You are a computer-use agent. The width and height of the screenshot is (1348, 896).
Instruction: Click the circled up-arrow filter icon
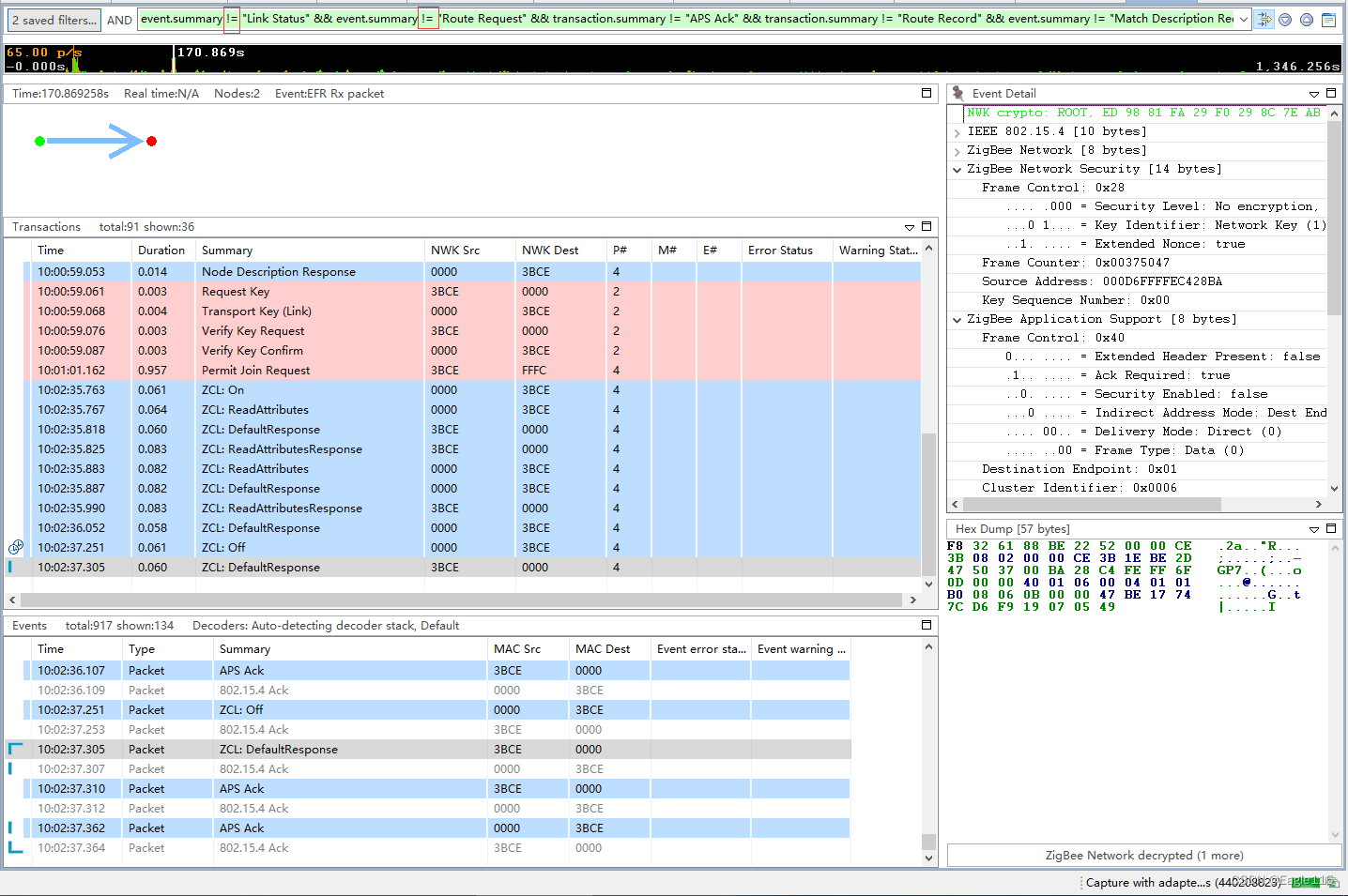pos(1307,20)
